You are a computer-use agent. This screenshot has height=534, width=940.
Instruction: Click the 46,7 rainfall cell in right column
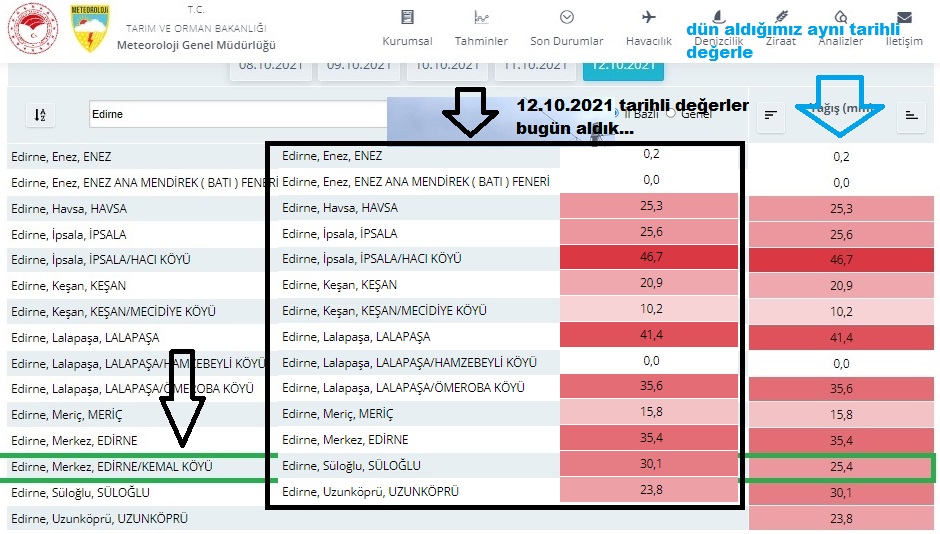click(841, 260)
